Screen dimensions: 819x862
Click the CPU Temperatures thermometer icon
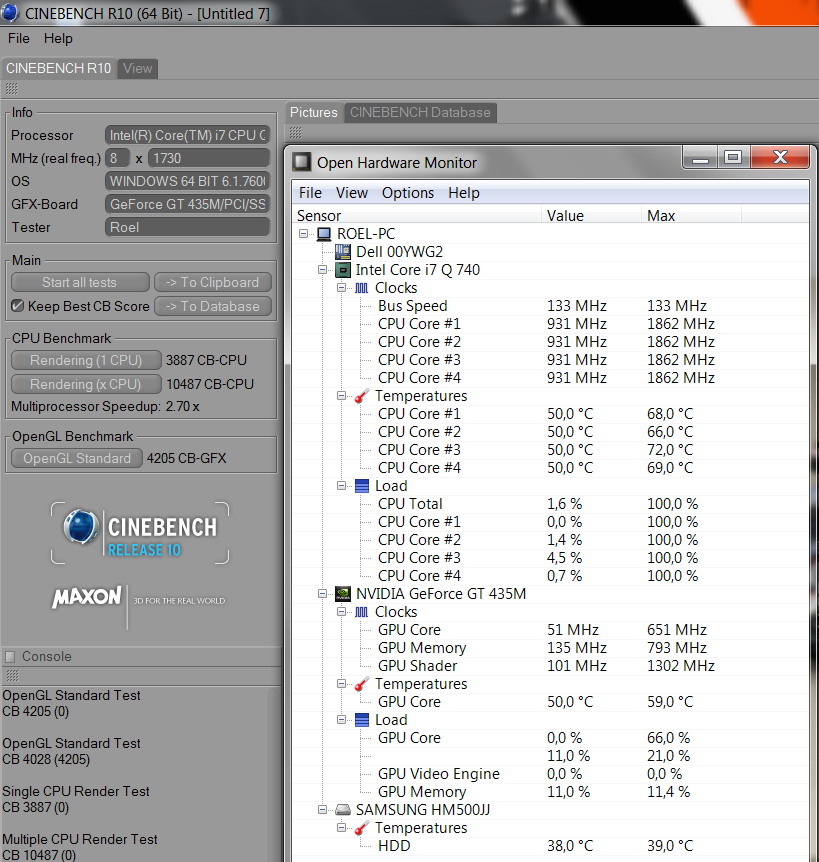point(361,396)
